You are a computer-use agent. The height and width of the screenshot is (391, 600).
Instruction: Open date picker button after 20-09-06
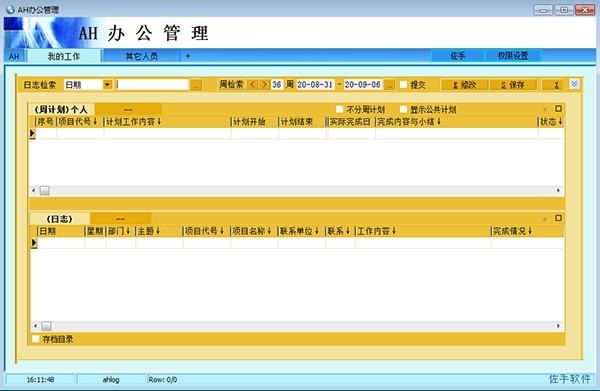[389, 85]
